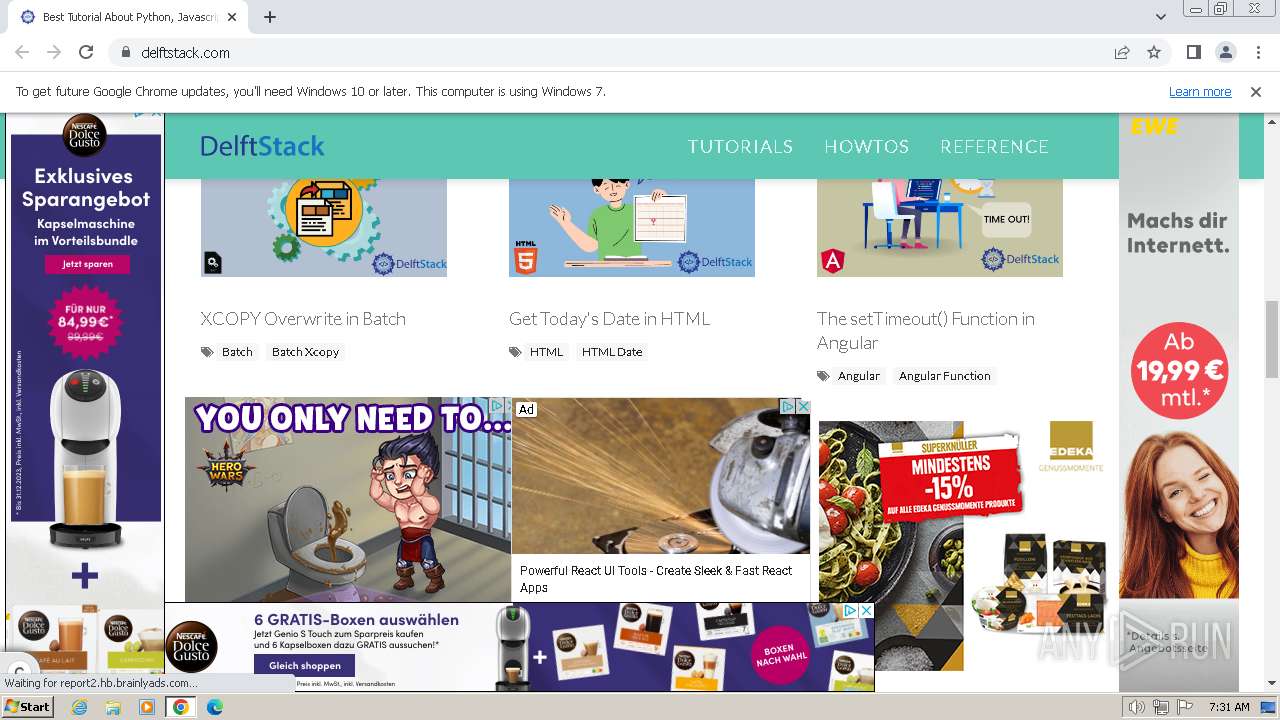Click the DelftStack logo
The height and width of the screenshot is (720, 1280).
point(262,146)
